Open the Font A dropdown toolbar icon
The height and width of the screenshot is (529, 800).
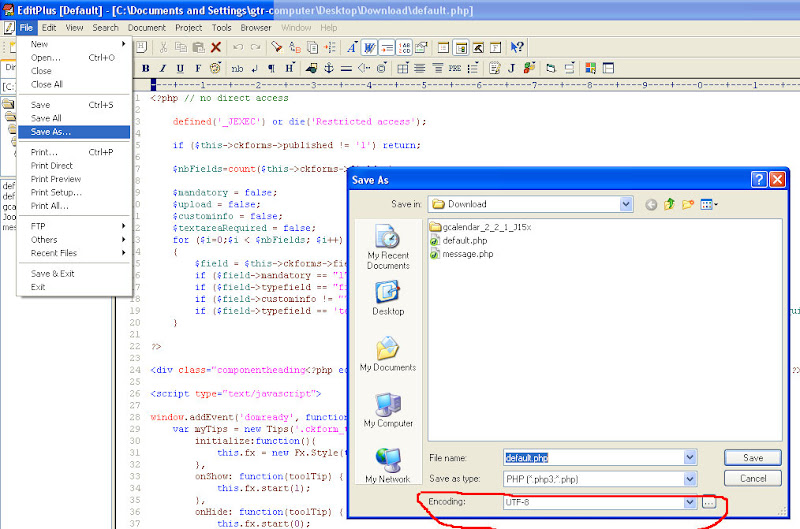pos(352,47)
